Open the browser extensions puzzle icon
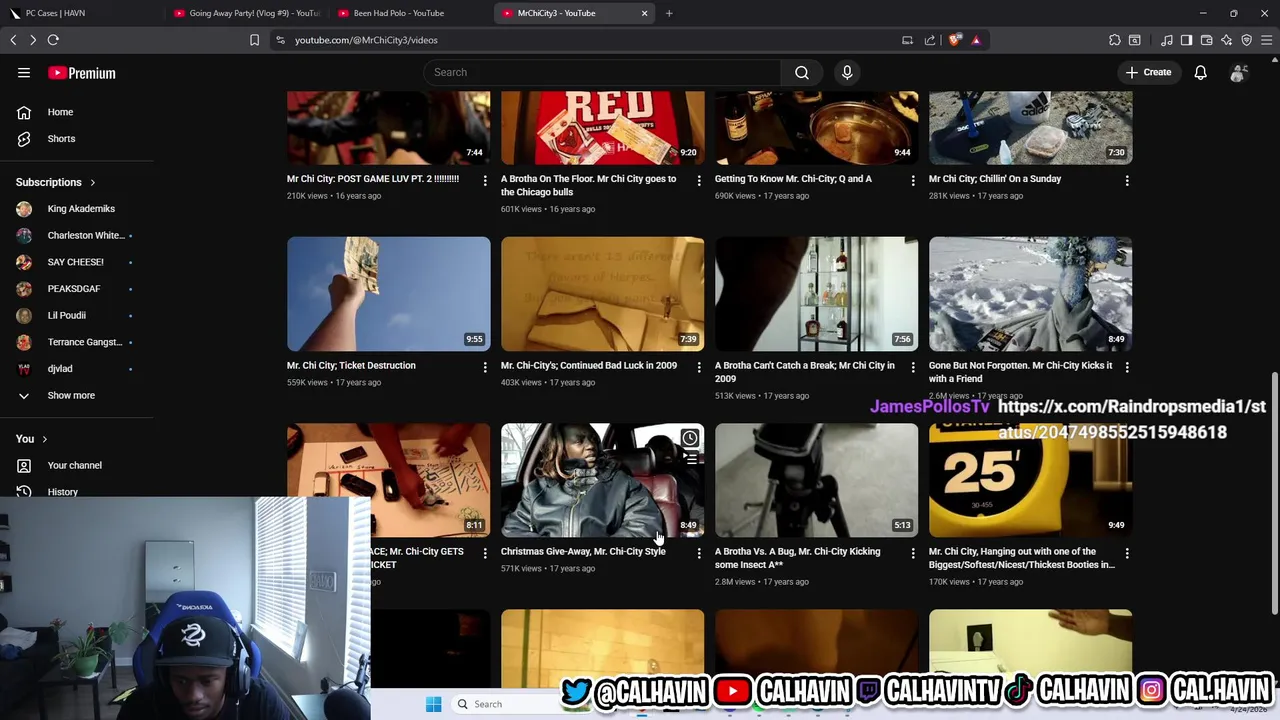Image resolution: width=1280 pixels, height=720 pixels. tap(1115, 40)
